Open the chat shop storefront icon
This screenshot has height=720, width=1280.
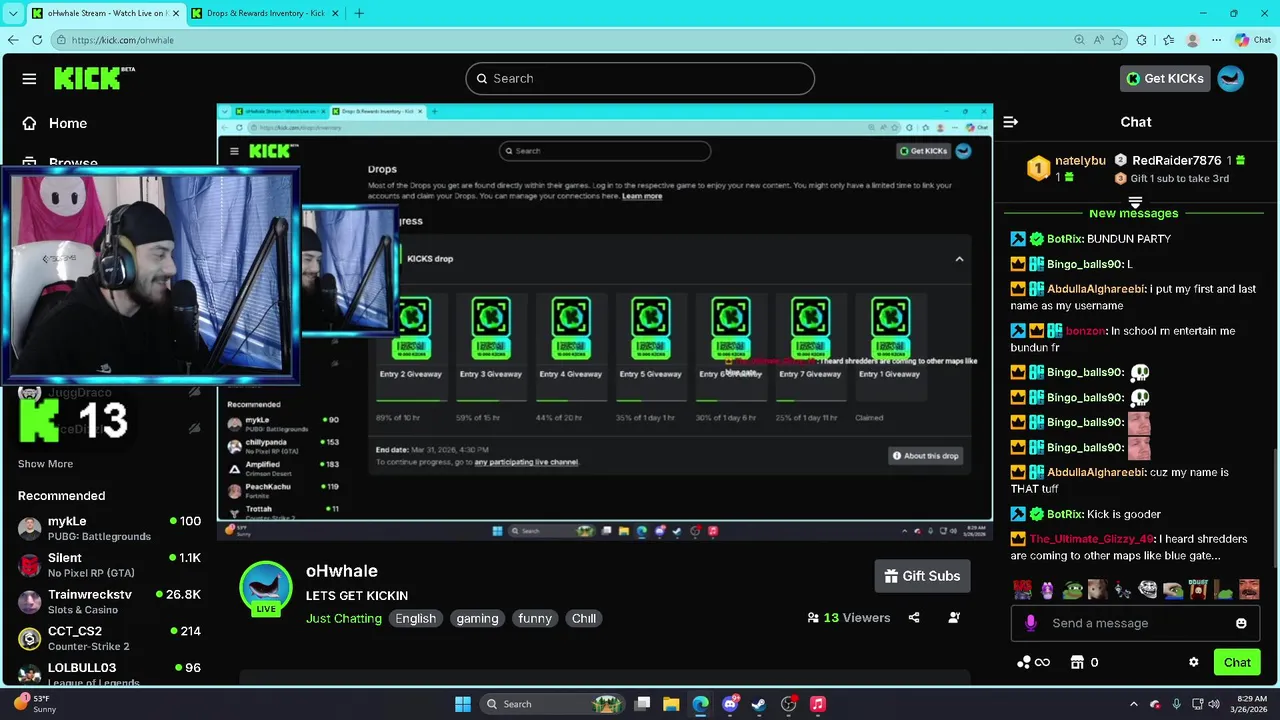[1077, 662]
